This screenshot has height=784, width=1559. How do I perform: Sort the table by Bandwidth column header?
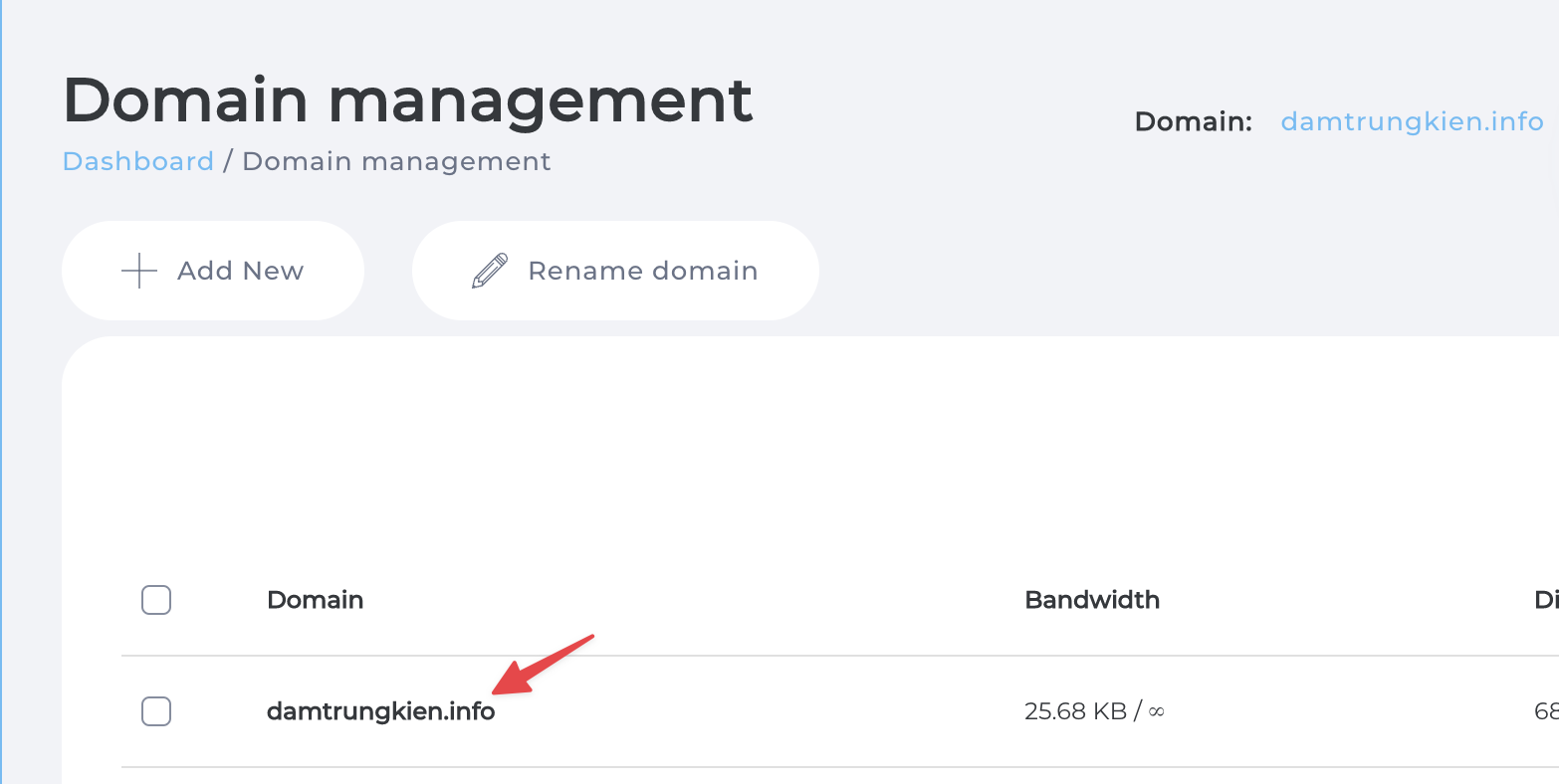pos(1092,600)
